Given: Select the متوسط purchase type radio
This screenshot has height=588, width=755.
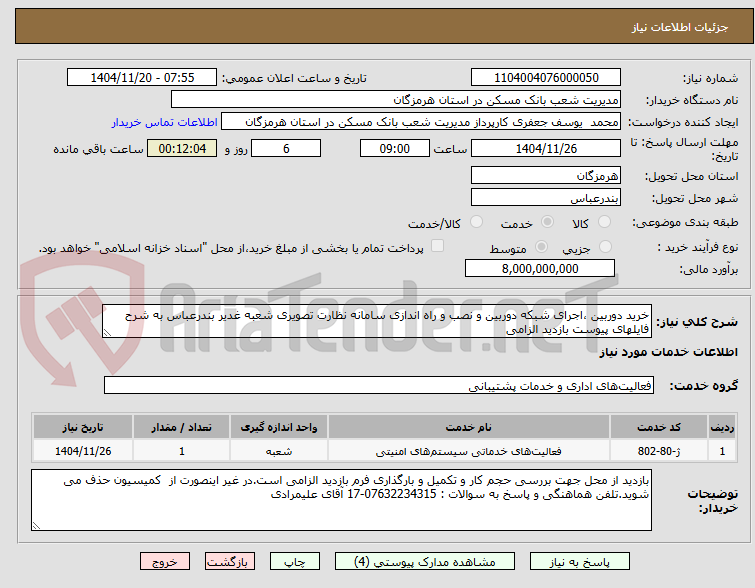Looking at the screenshot, I should click(x=542, y=247).
